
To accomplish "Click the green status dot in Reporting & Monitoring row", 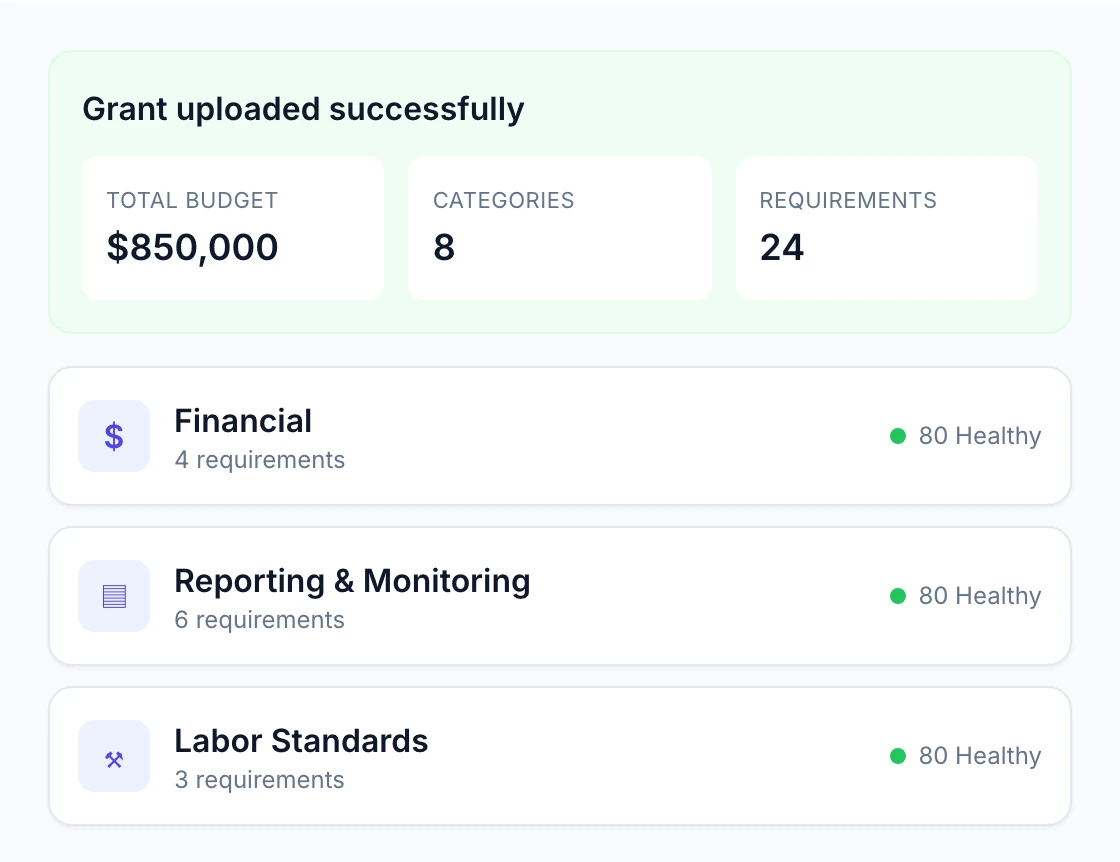I will point(898,596).
